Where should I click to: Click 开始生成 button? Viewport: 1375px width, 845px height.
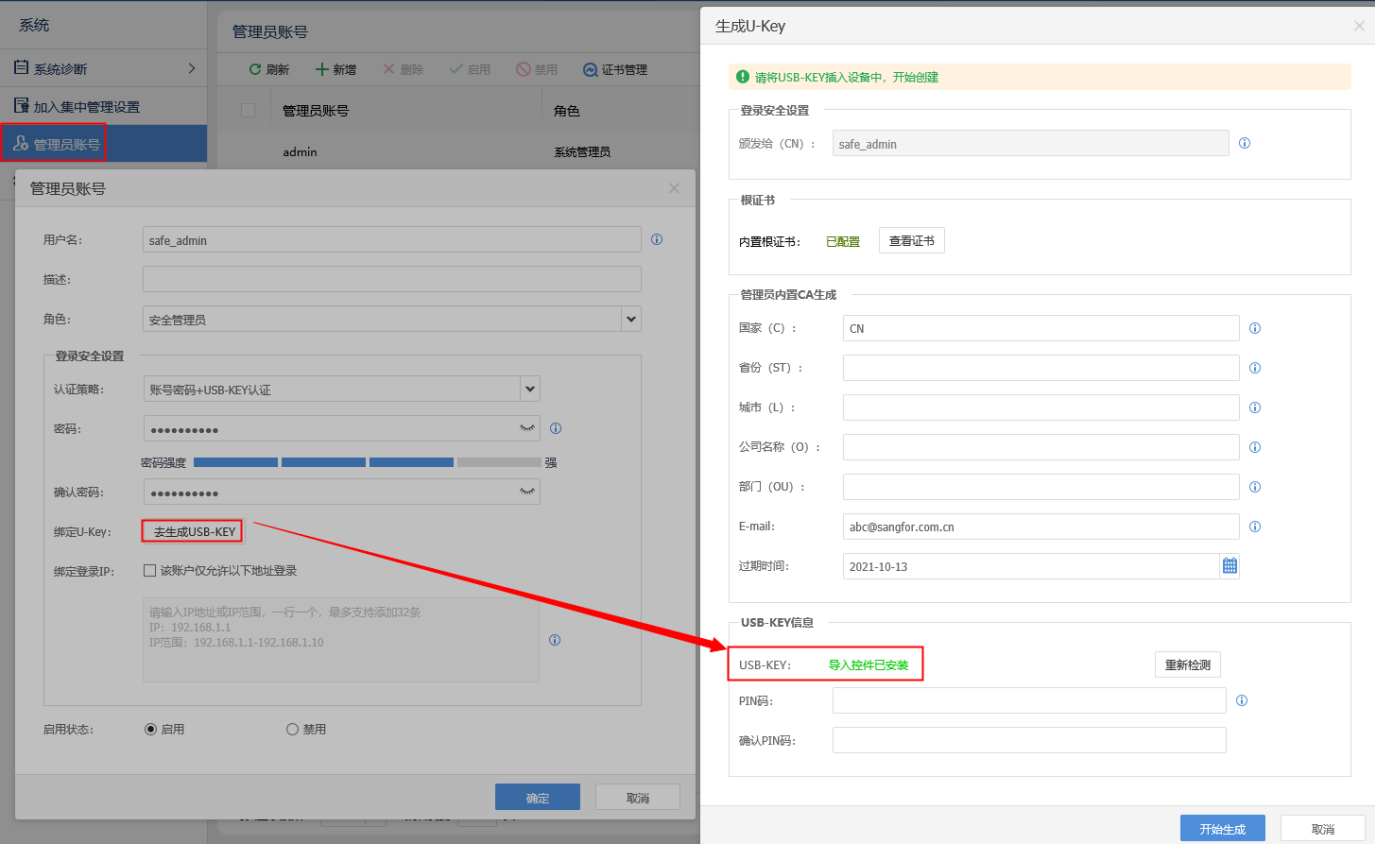click(1222, 829)
